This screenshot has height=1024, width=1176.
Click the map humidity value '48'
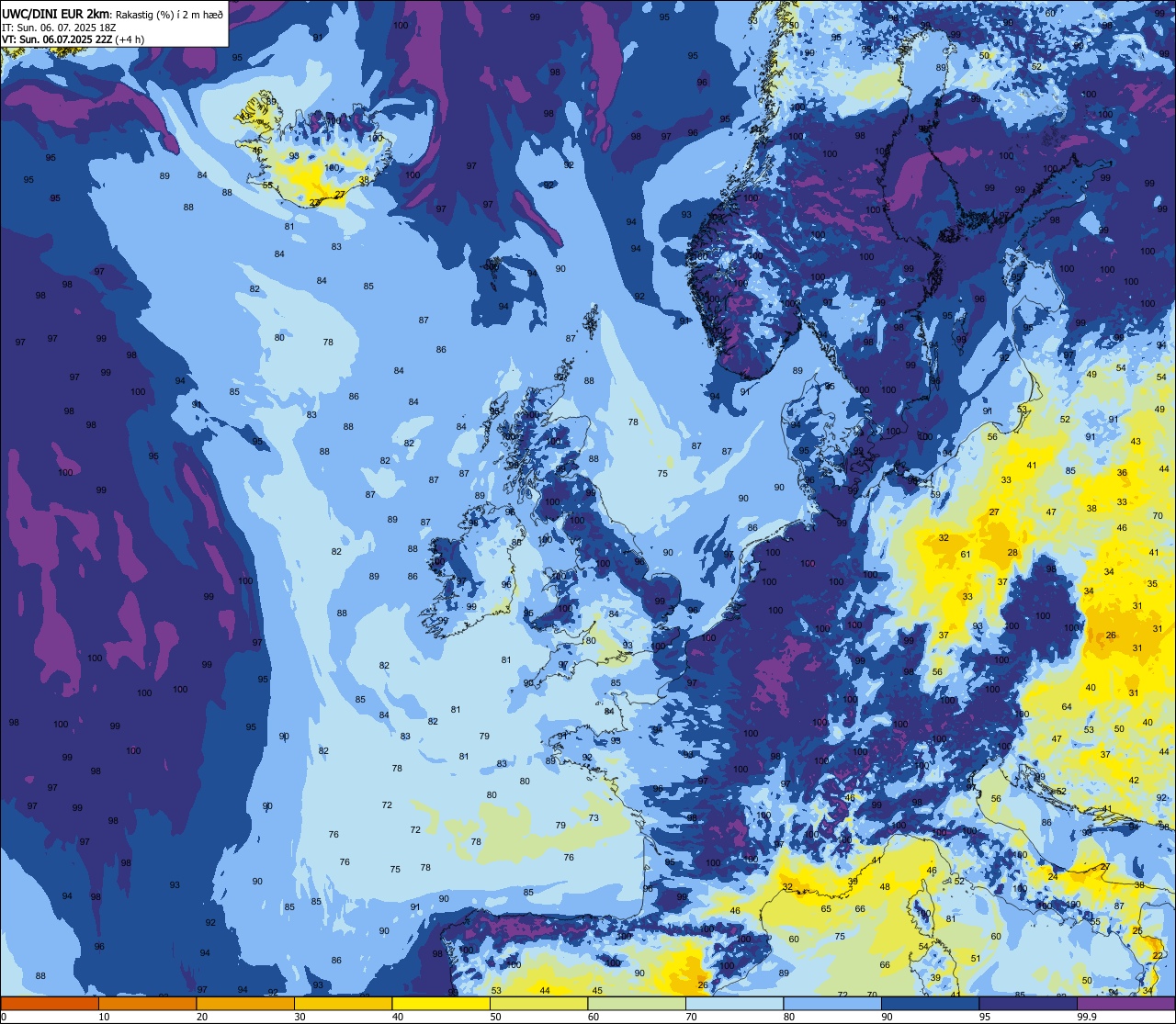(x=885, y=887)
